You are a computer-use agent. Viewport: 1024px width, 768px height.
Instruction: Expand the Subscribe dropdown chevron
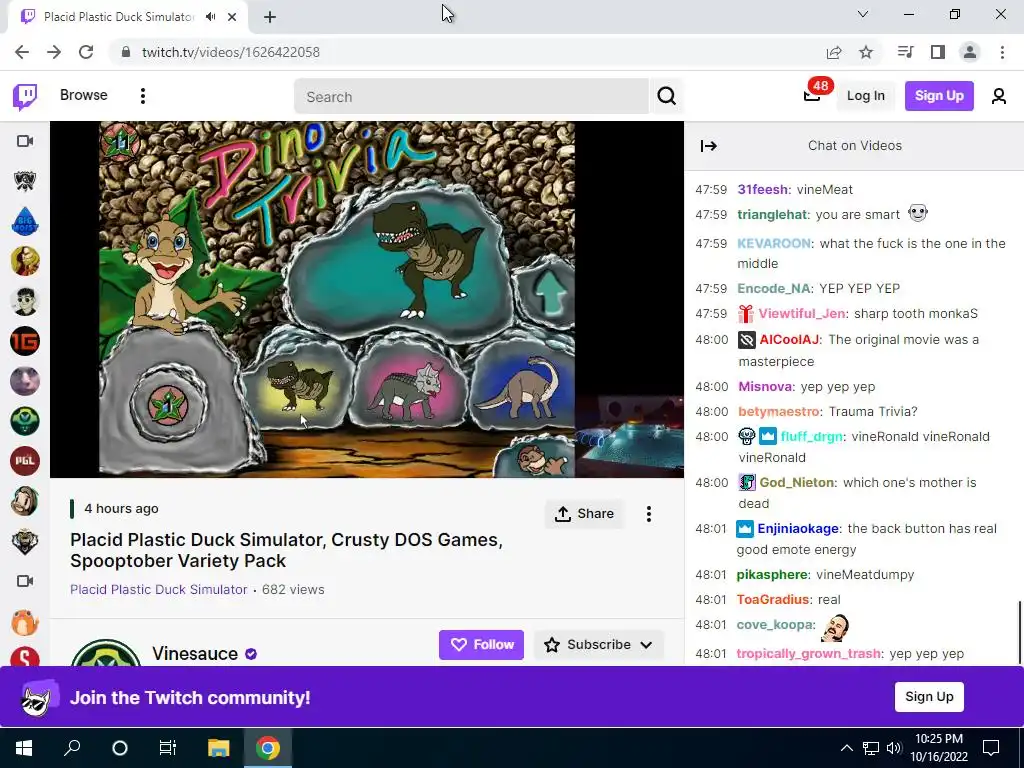647,645
